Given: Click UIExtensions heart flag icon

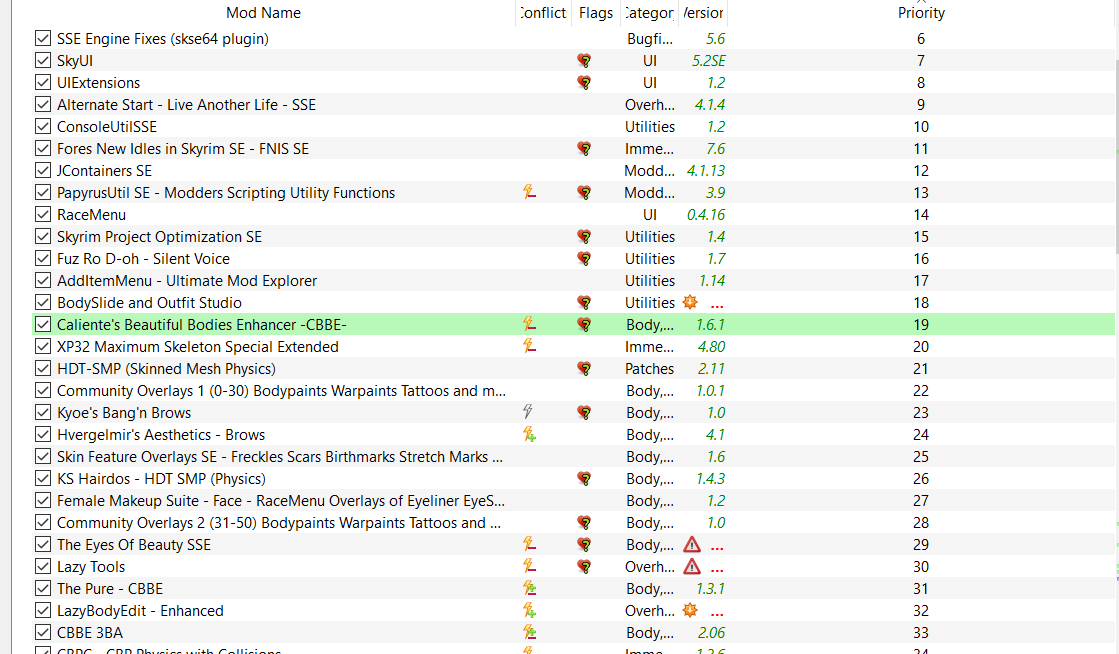Looking at the screenshot, I should pyautogui.click(x=584, y=83).
